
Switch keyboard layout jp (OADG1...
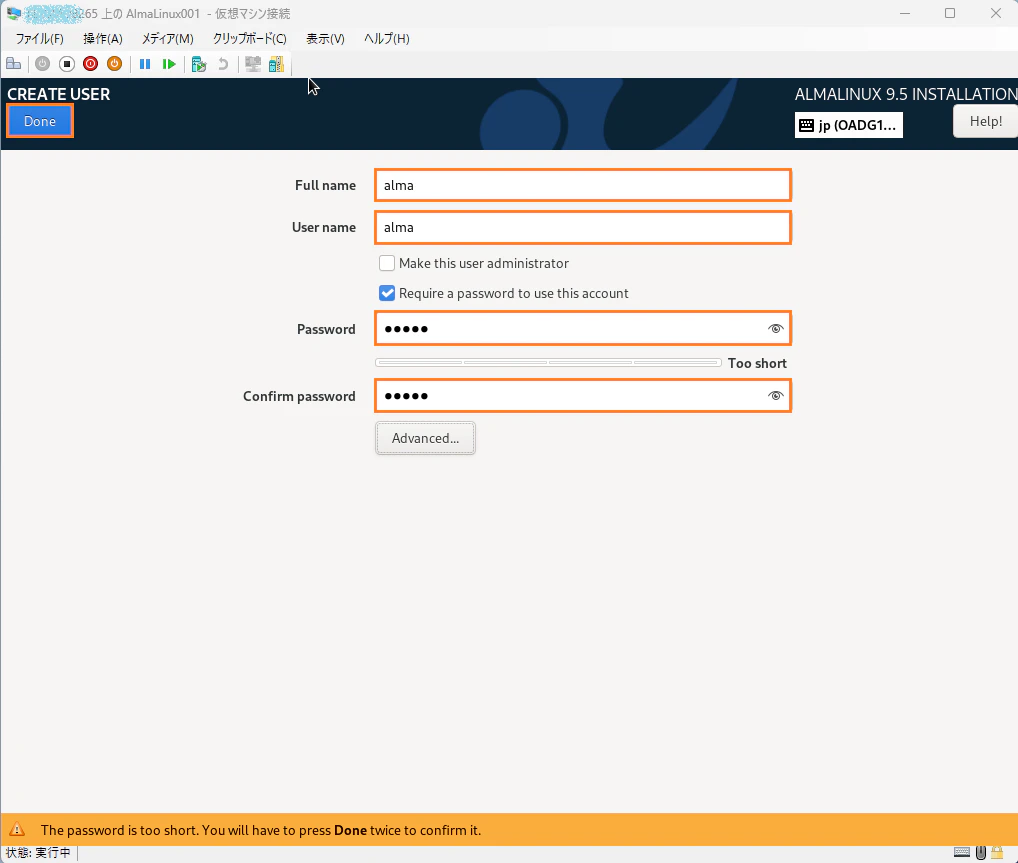849,125
